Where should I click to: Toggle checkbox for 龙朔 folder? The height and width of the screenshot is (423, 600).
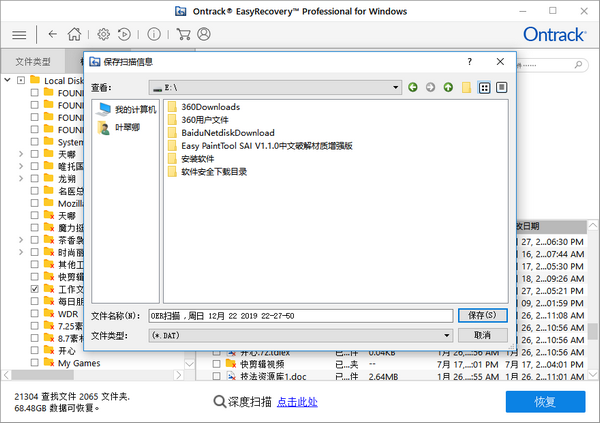34,179
